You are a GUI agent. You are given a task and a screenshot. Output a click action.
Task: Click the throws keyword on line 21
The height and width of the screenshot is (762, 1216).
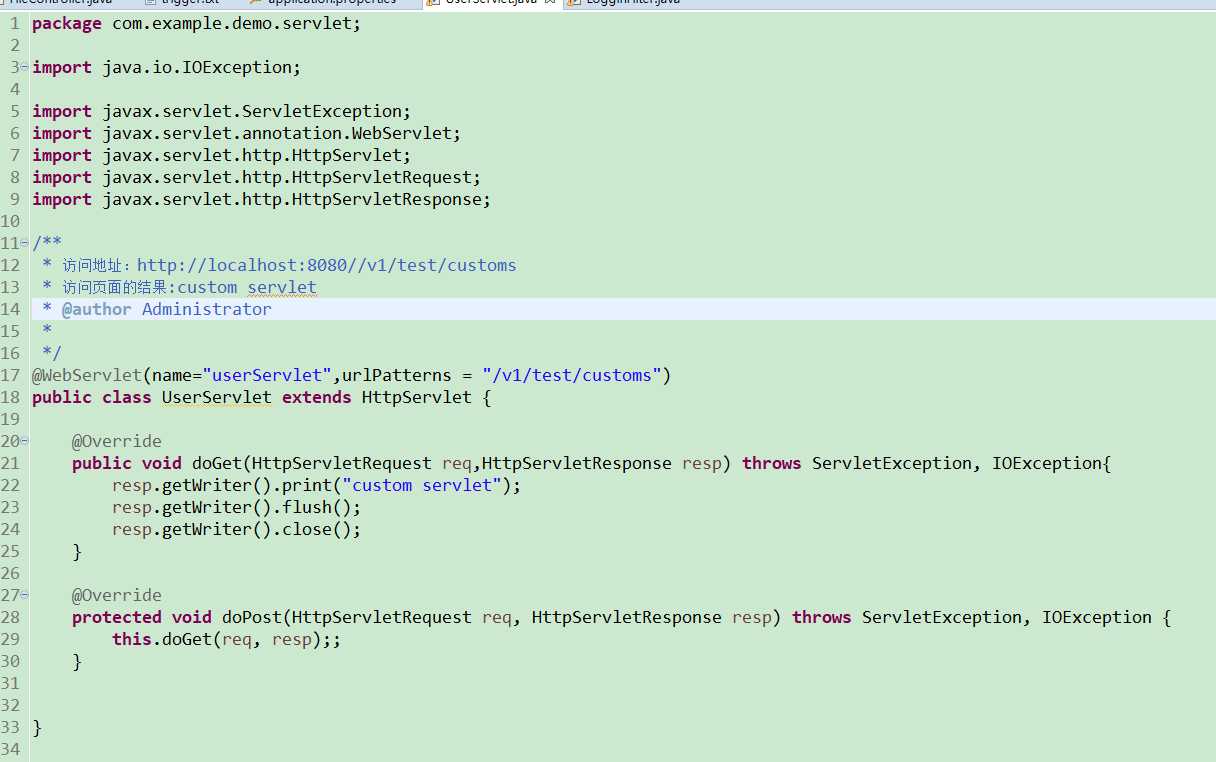[771, 463]
